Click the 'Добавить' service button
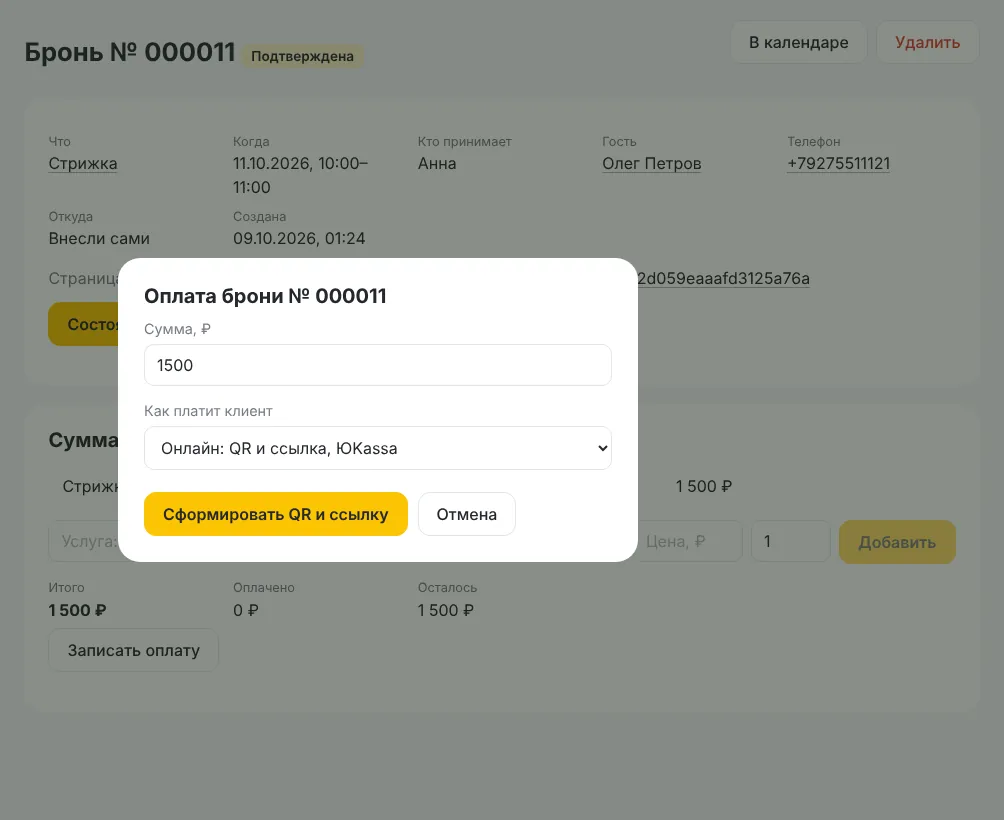Screen dimensions: 1004x820 (x=897, y=542)
